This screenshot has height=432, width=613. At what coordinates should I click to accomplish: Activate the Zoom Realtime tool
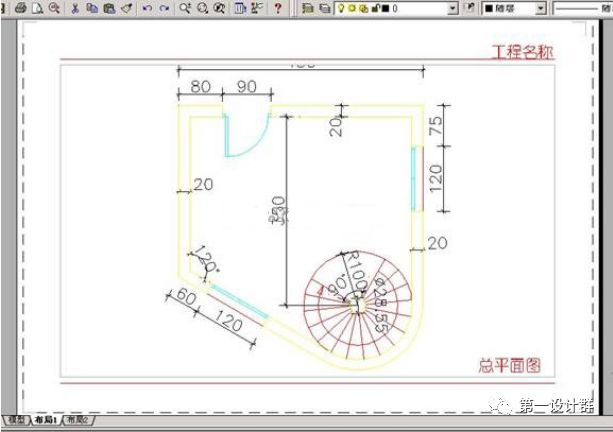[x=185, y=8]
